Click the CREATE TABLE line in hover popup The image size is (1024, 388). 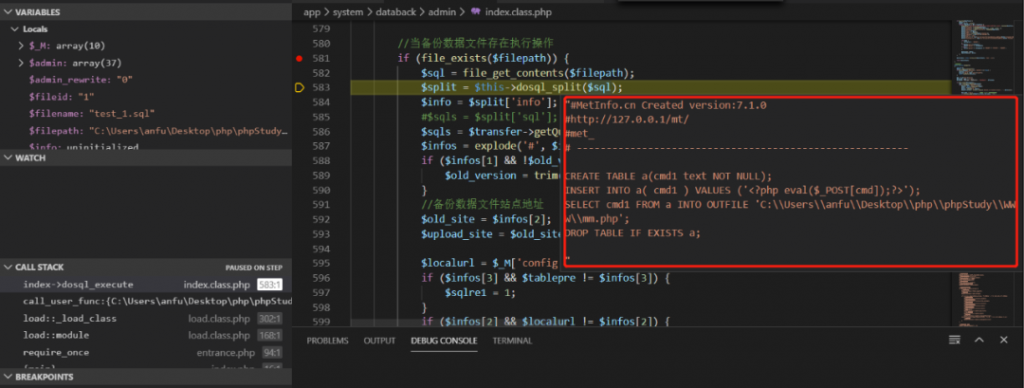[x=668, y=176]
